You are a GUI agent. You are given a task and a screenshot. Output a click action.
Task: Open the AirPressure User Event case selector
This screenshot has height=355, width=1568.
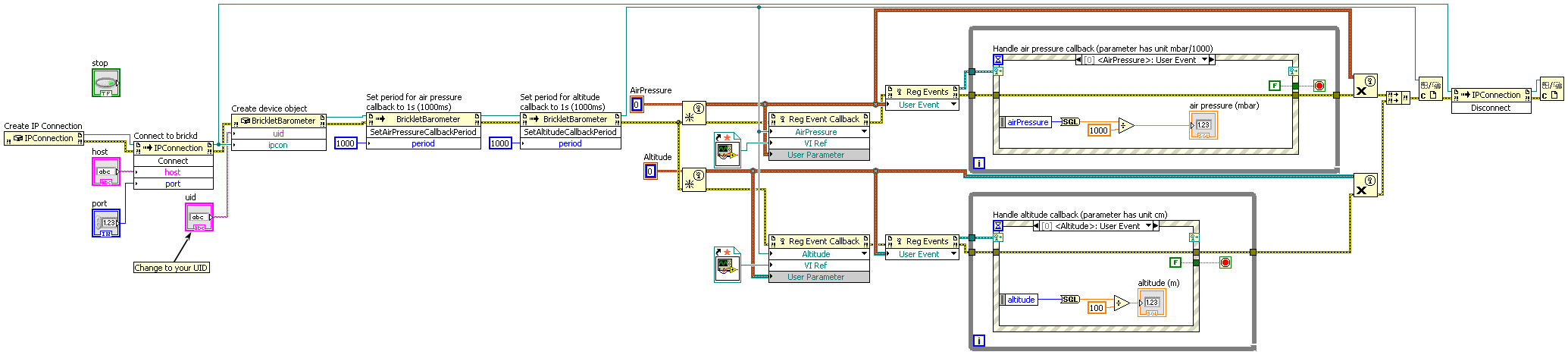1146,60
